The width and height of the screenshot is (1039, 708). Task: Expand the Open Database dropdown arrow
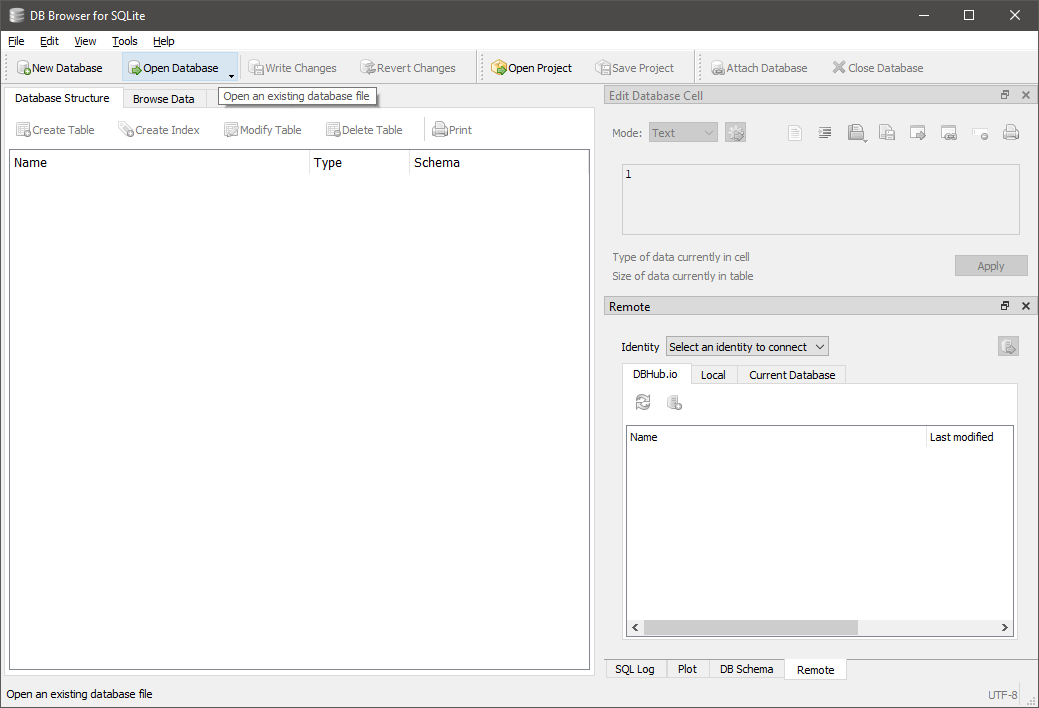[x=231, y=74]
